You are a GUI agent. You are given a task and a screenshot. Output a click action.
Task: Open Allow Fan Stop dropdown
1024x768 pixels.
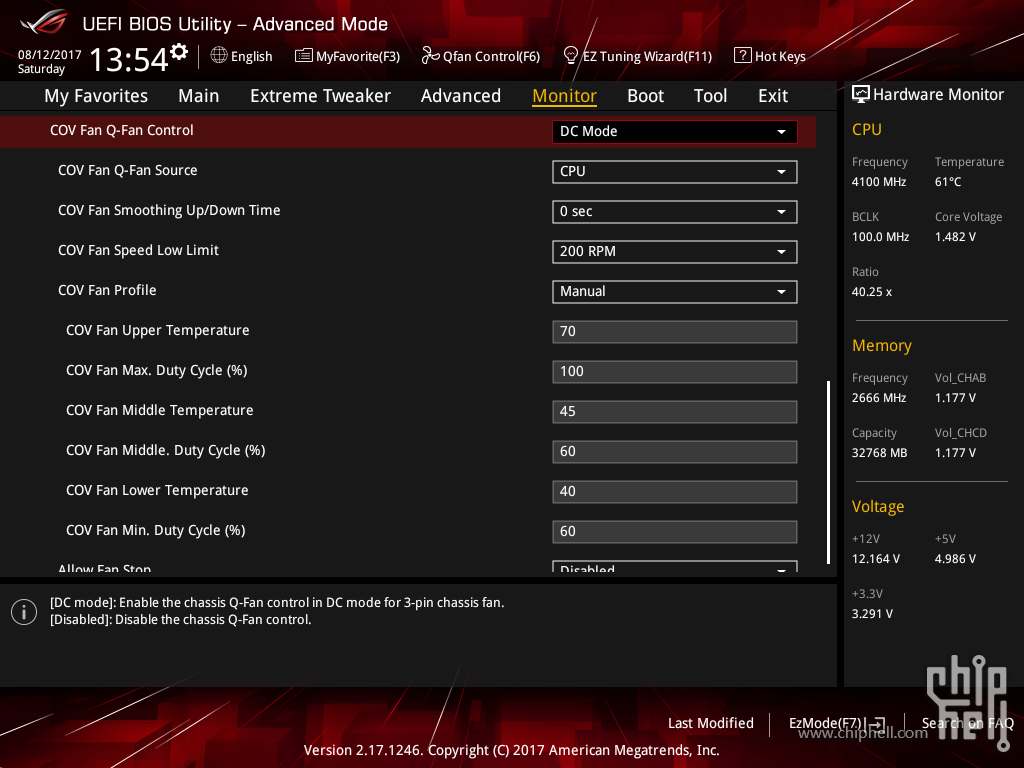675,567
